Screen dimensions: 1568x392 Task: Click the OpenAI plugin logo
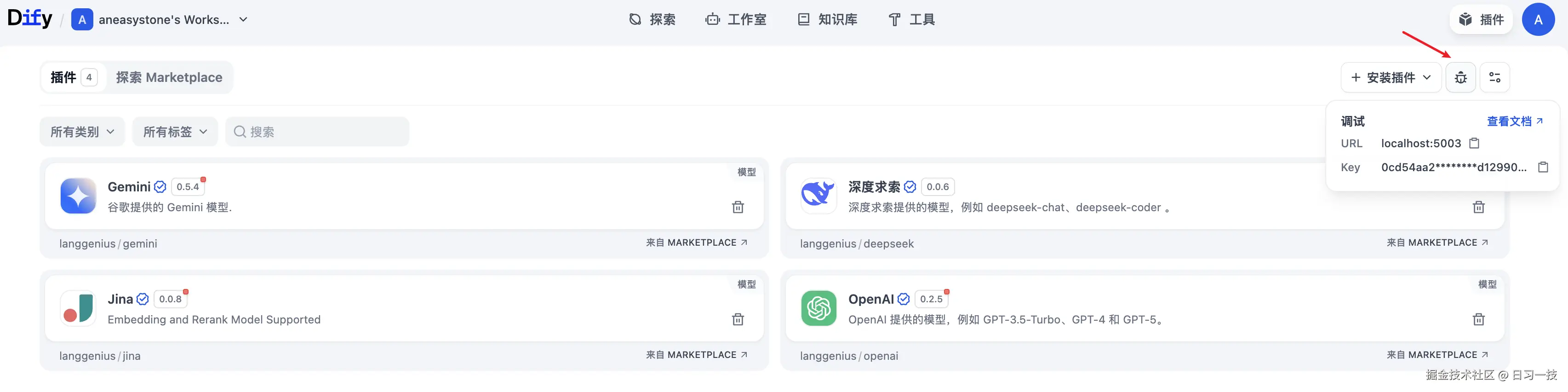click(818, 308)
